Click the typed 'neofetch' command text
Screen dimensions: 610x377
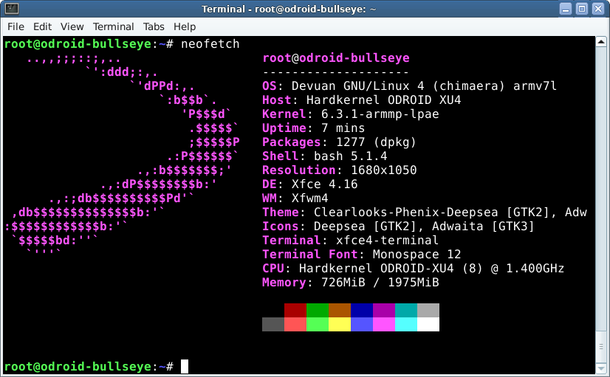point(210,44)
